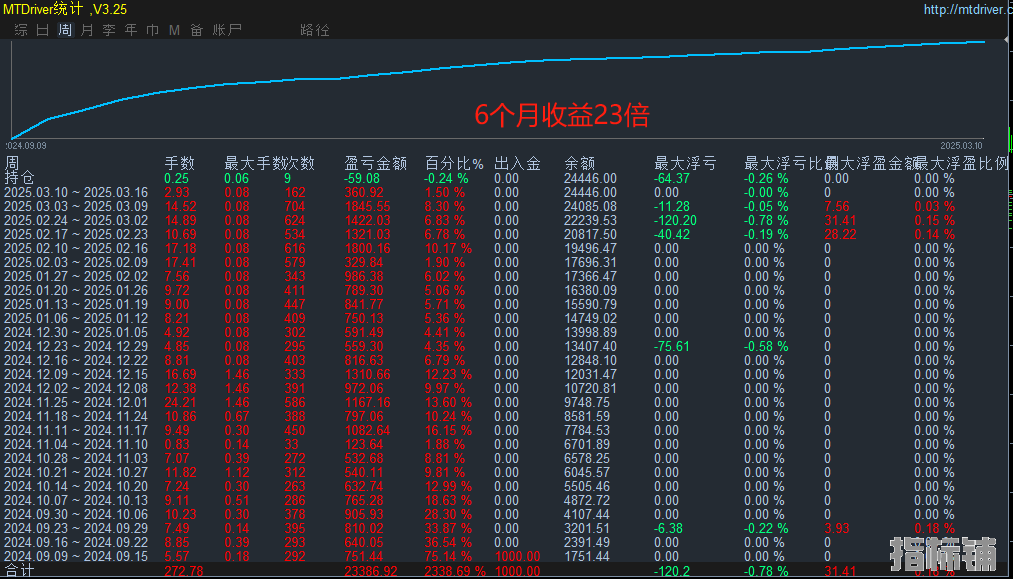Select week 2025.02.03 ~ 2025.02.09
The image size is (1013, 579).
click(76, 262)
